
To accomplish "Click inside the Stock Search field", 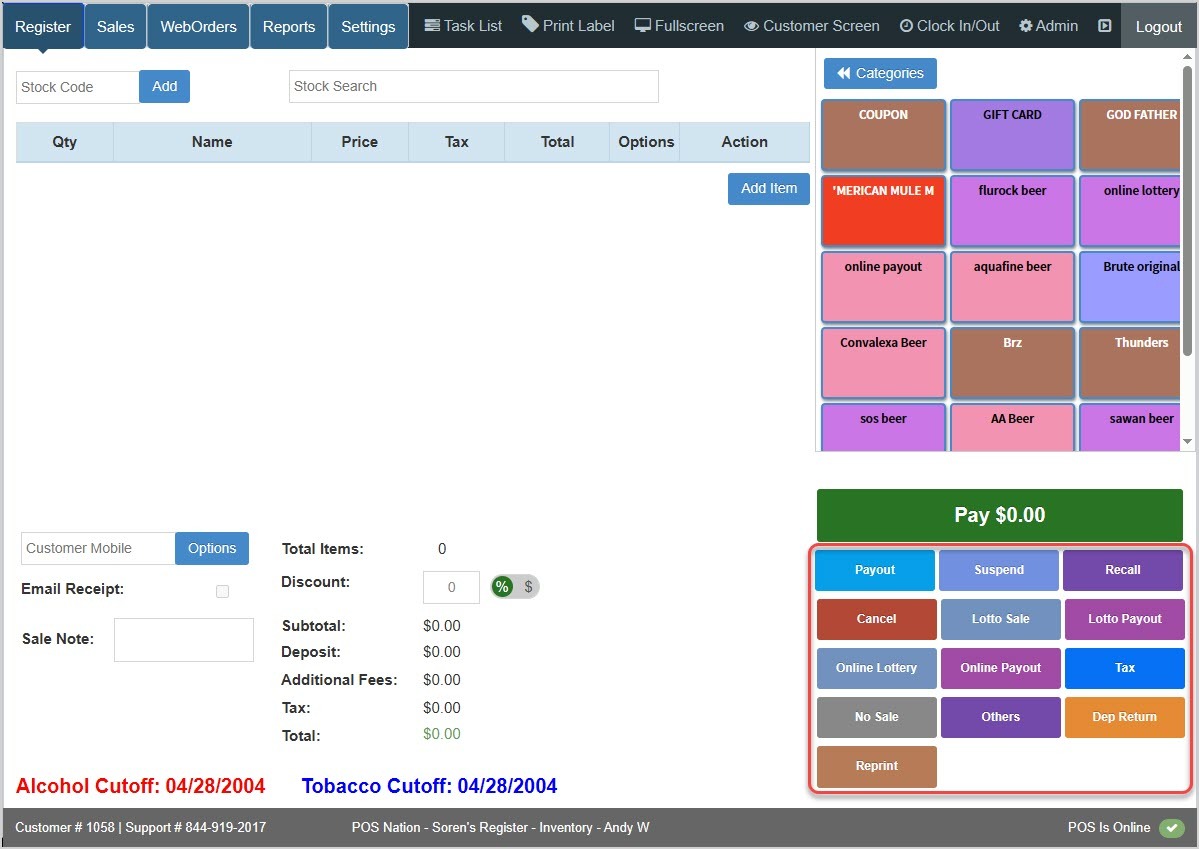I will coord(473,87).
